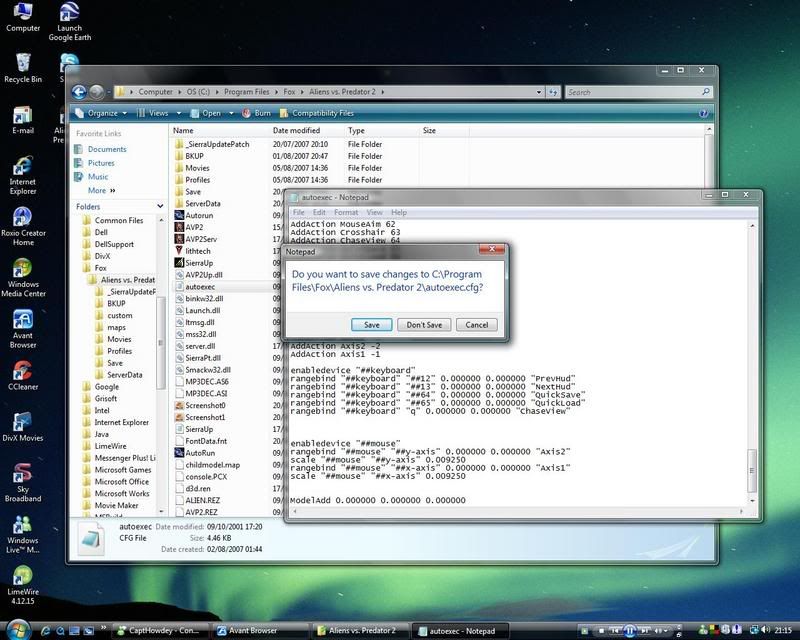Image resolution: width=800 pixels, height=640 pixels.
Task: Open Sky Broadband desktop shortcut
Action: [x=23, y=483]
